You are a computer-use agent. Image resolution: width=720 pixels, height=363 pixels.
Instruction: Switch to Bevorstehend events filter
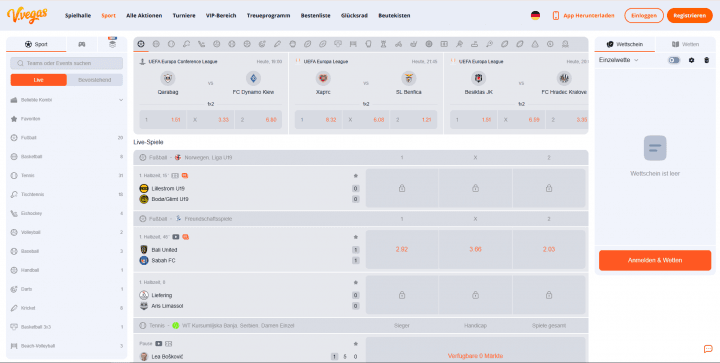pos(95,80)
